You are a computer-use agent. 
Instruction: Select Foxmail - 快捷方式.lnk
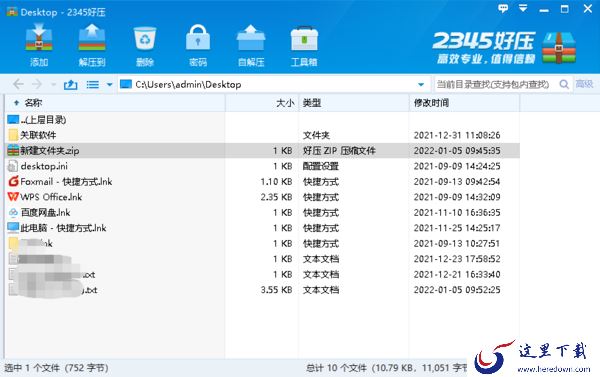tap(262, 181)
